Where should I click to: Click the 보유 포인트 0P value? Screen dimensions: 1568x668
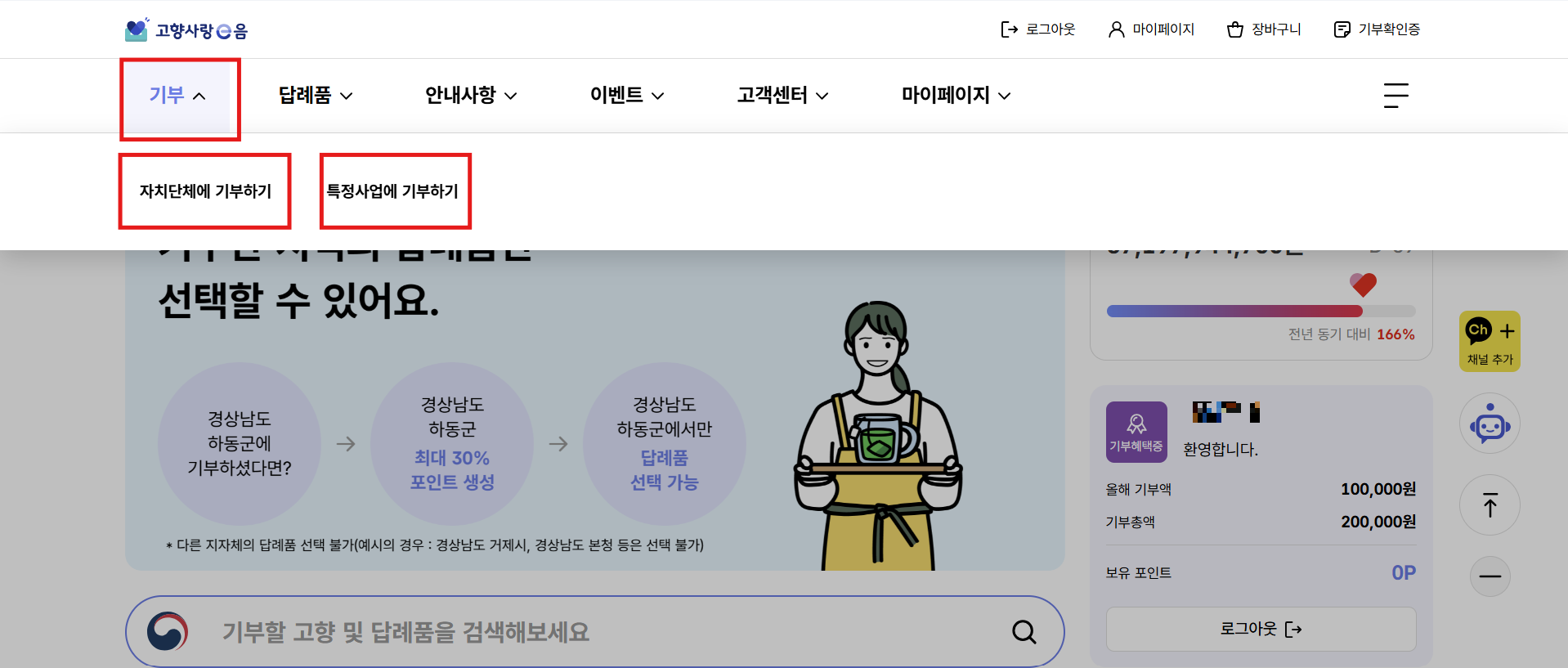coord(1404,573)
